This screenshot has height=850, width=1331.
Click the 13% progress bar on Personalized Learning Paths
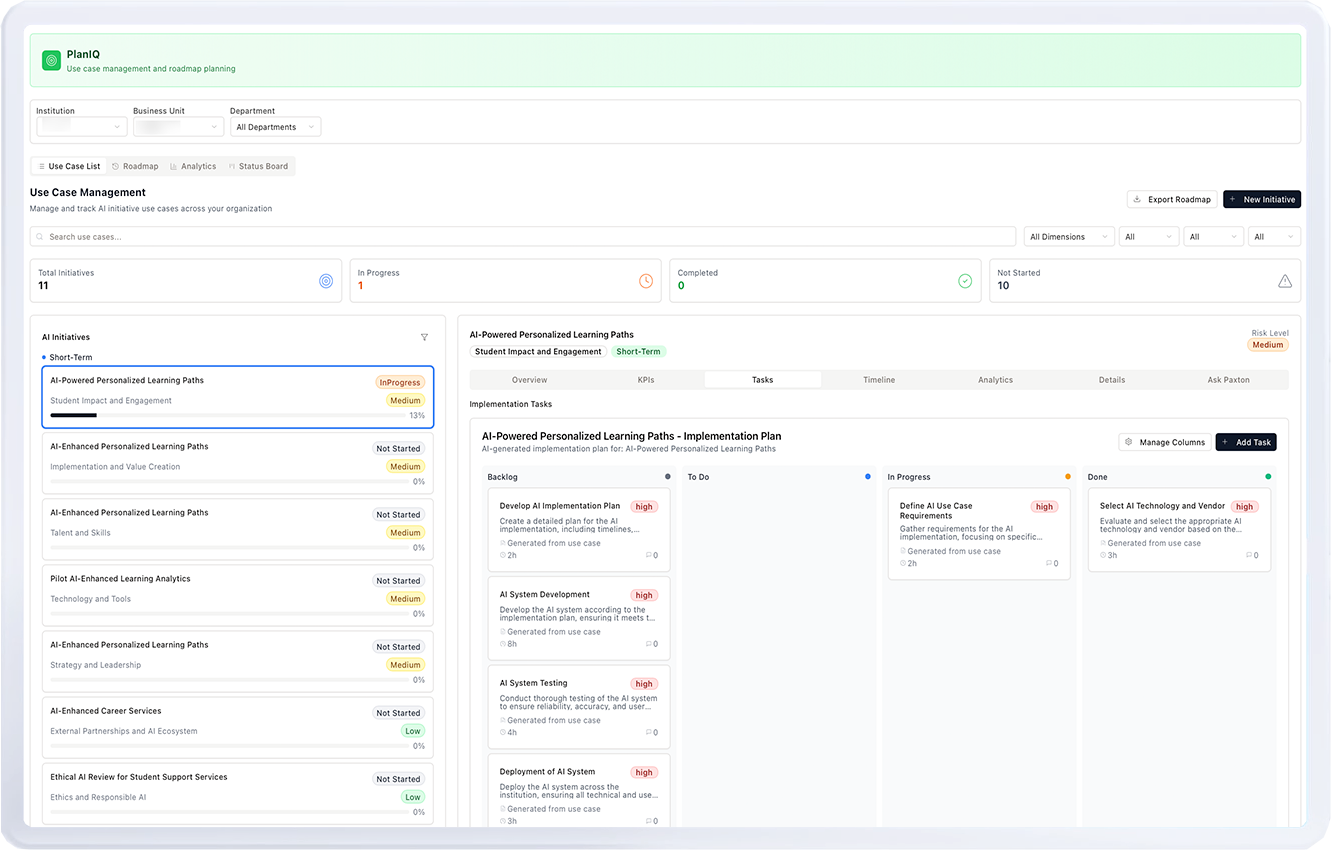pos(226,415)
